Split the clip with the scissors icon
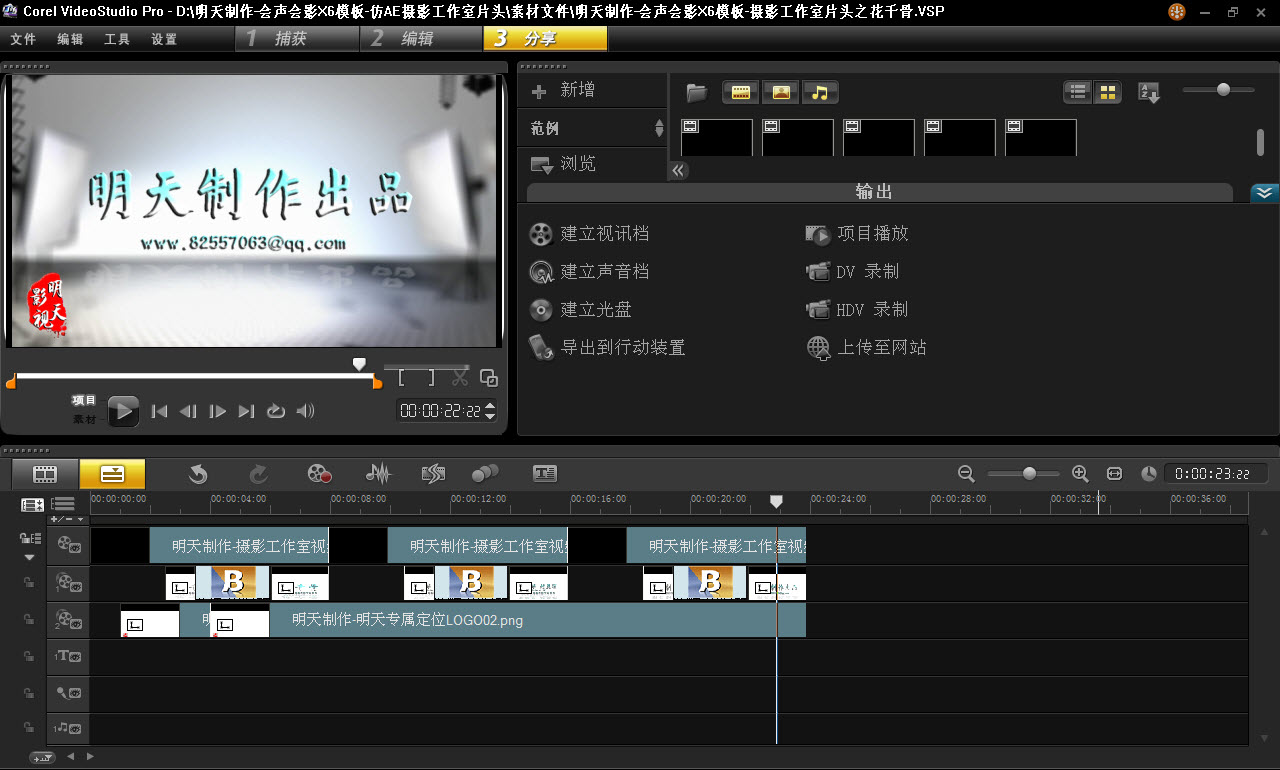This screenshot has width=1280, height=770. [x=460, y=378]
